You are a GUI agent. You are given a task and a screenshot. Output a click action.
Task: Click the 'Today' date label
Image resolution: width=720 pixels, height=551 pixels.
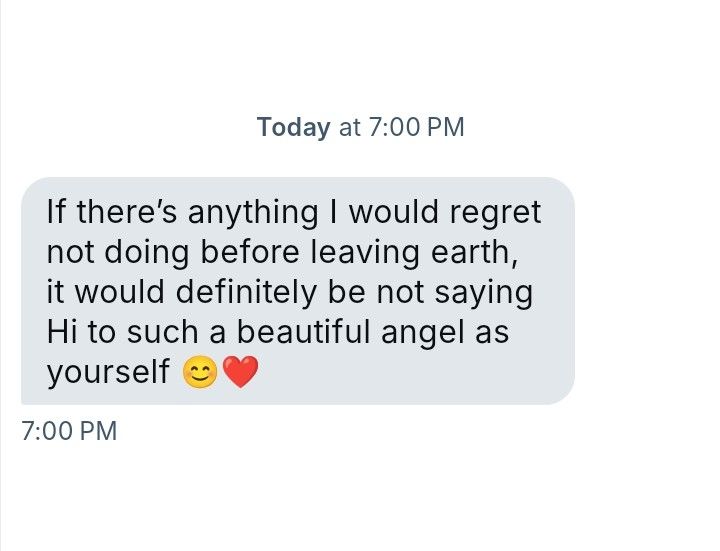click(293, 127)
